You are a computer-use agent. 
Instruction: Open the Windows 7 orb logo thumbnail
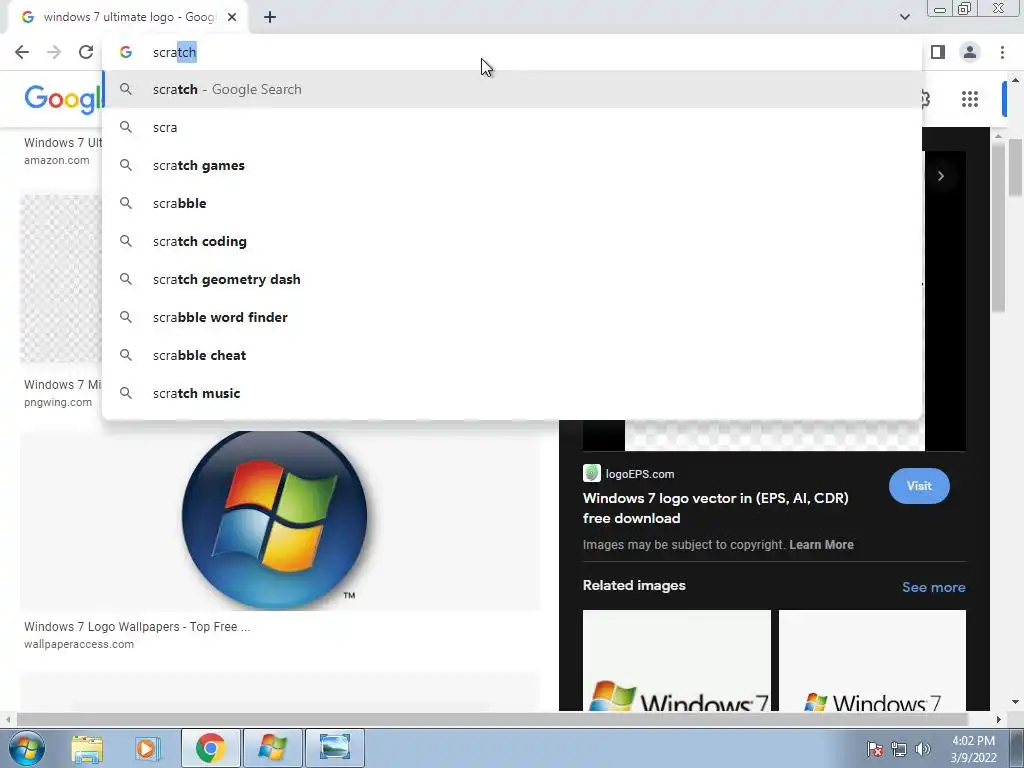pyautogui.click(x=274, y=520)
